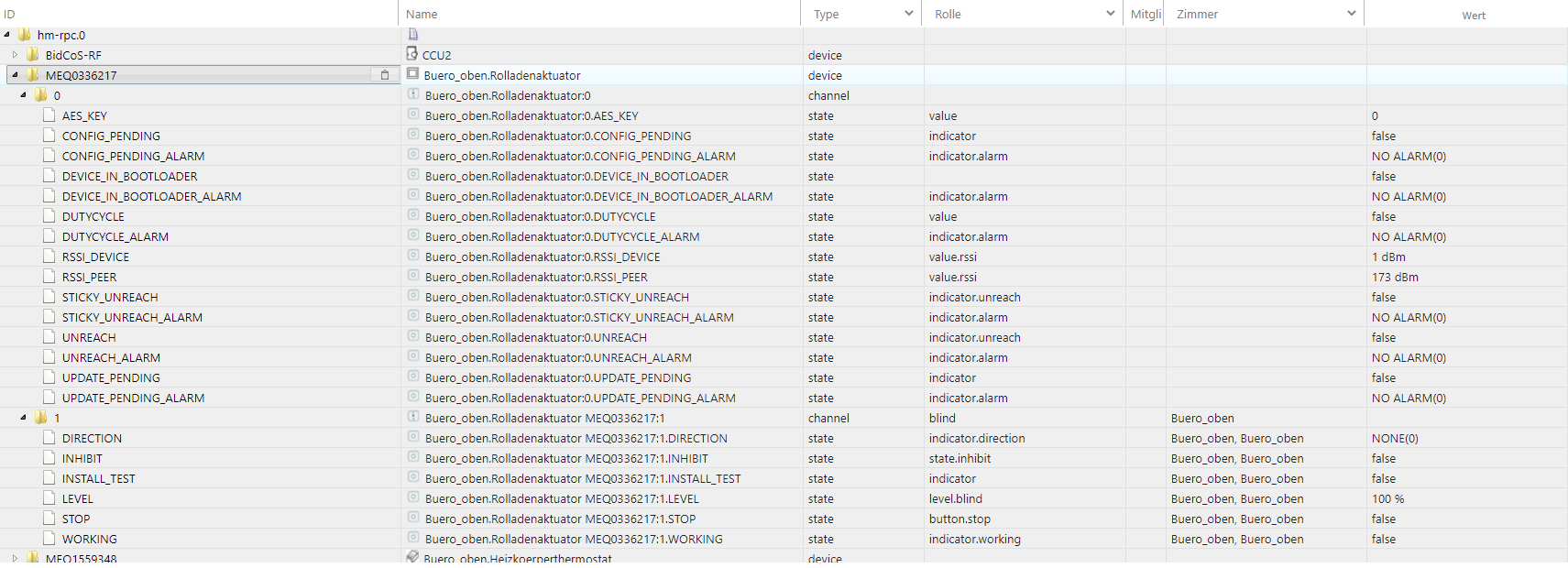Collapse the hm-rpc.0 tree node
1568x568 pixels.
pos(7,35)
